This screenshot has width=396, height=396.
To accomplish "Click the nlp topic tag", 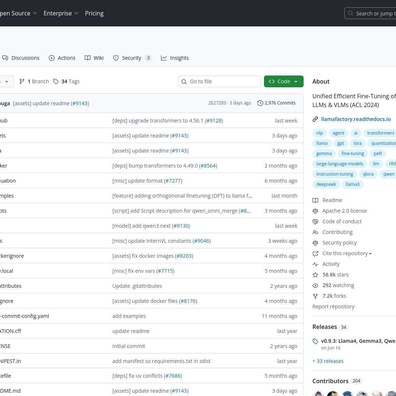I will (x=319, y=133).
